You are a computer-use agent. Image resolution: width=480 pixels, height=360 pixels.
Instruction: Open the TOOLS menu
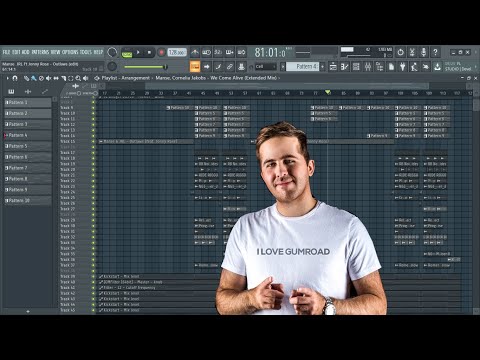[85, 52]
